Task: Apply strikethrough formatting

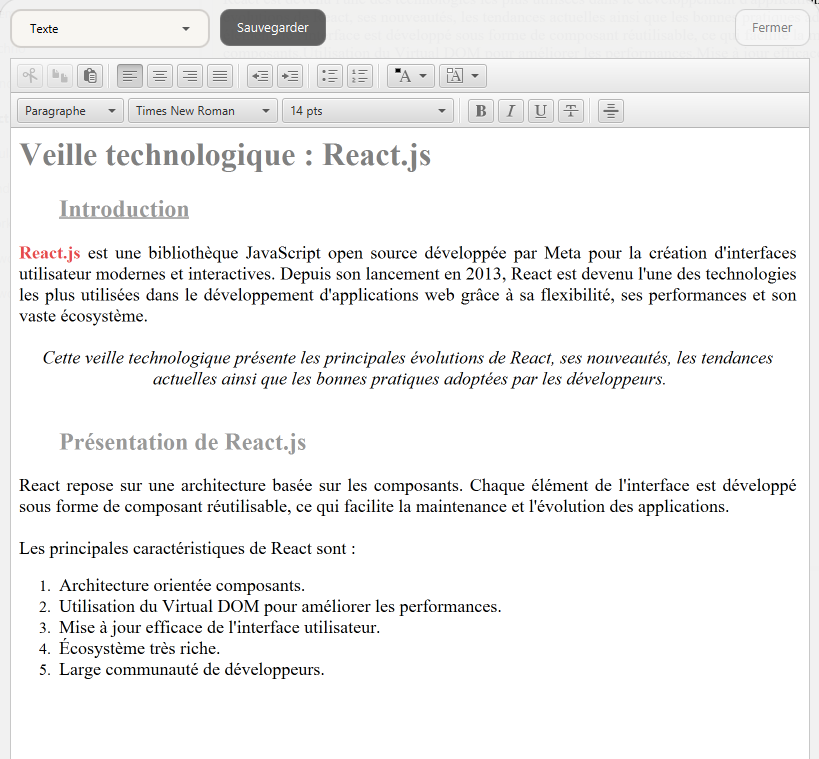Action: [571, 111]
